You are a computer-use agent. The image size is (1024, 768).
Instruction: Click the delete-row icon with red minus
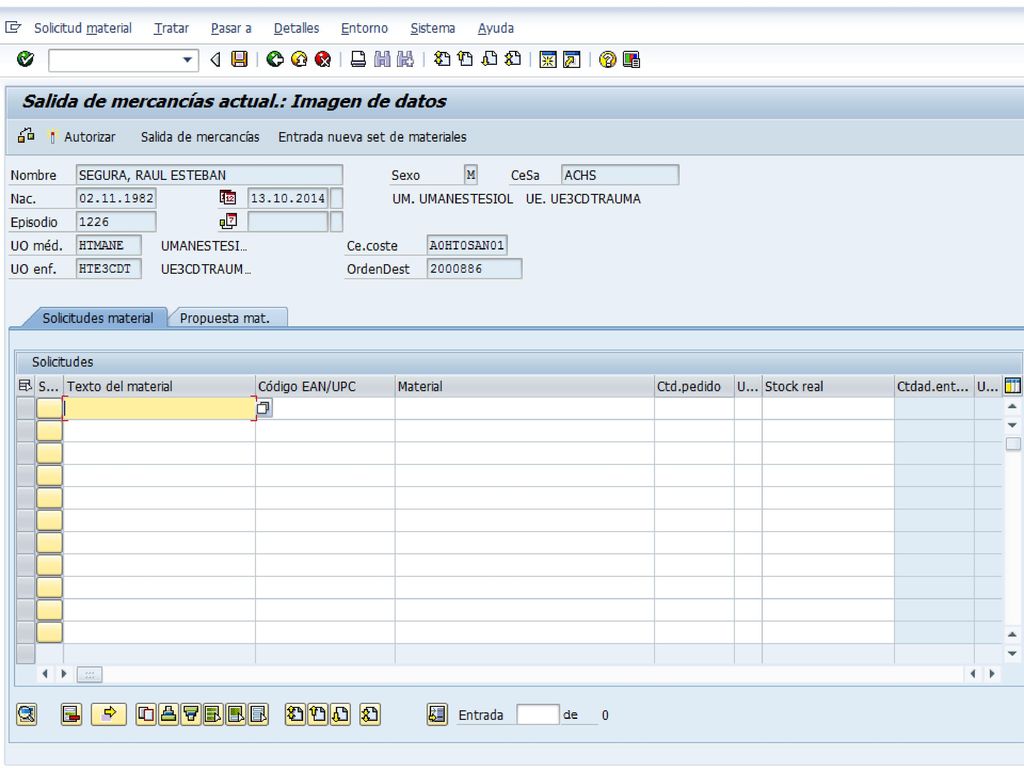pos(71,714)
